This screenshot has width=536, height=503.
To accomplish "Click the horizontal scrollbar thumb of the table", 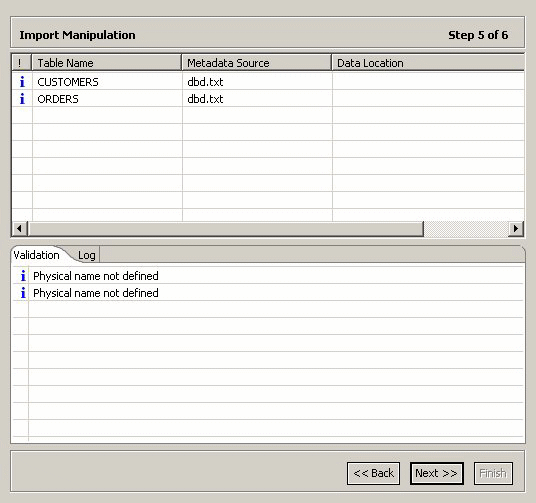I will coord(226,228).
